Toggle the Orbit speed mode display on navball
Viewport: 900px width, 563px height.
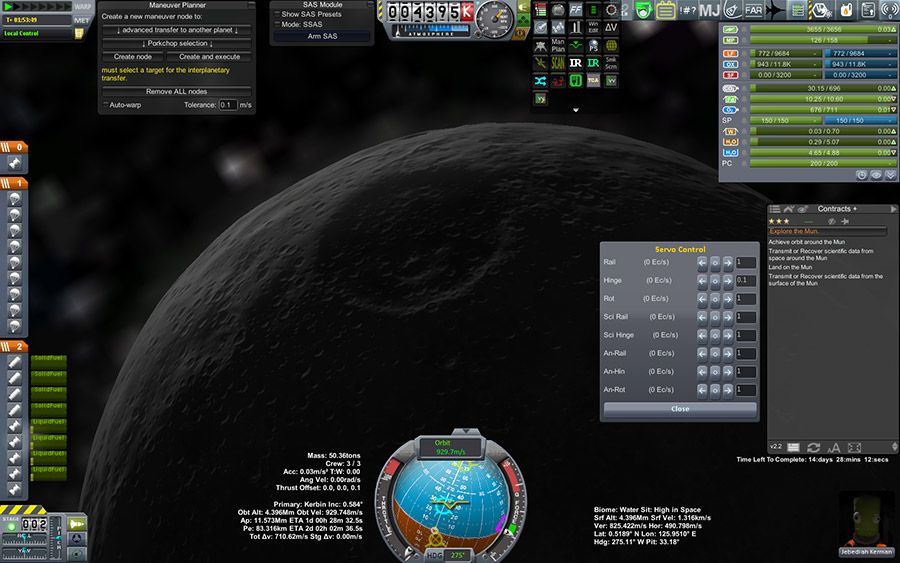coord(451,447)
